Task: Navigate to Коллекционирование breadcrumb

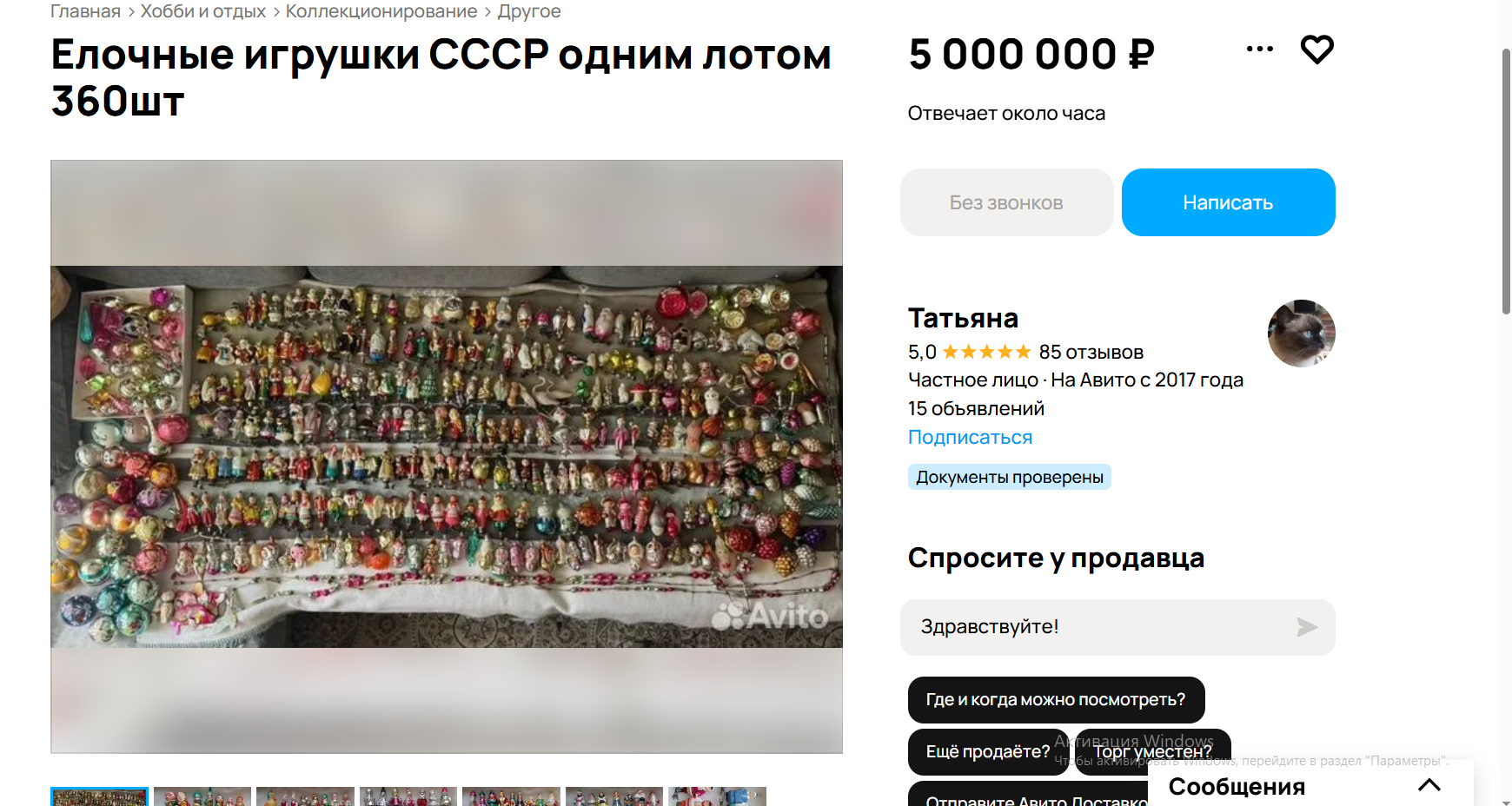Action: click(x=381, y=11)
